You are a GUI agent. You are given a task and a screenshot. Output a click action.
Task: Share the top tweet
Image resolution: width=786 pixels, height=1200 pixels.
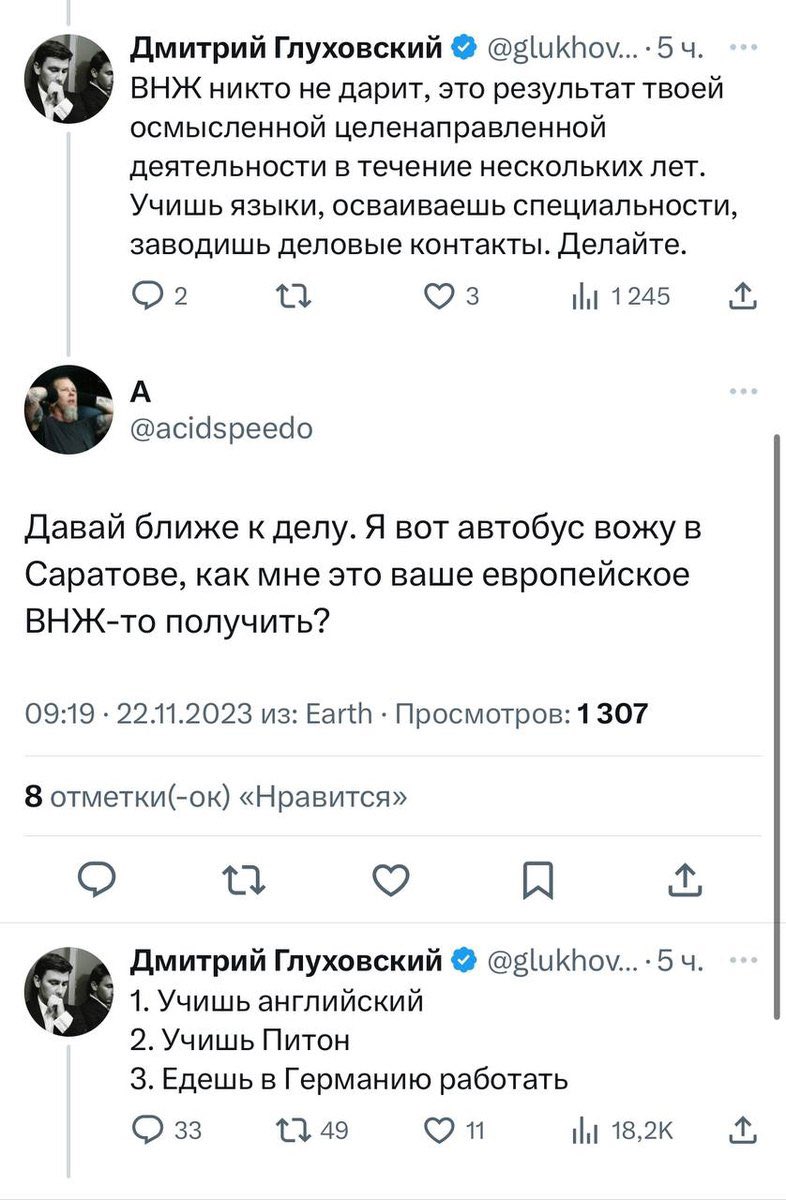pos(741,296)
